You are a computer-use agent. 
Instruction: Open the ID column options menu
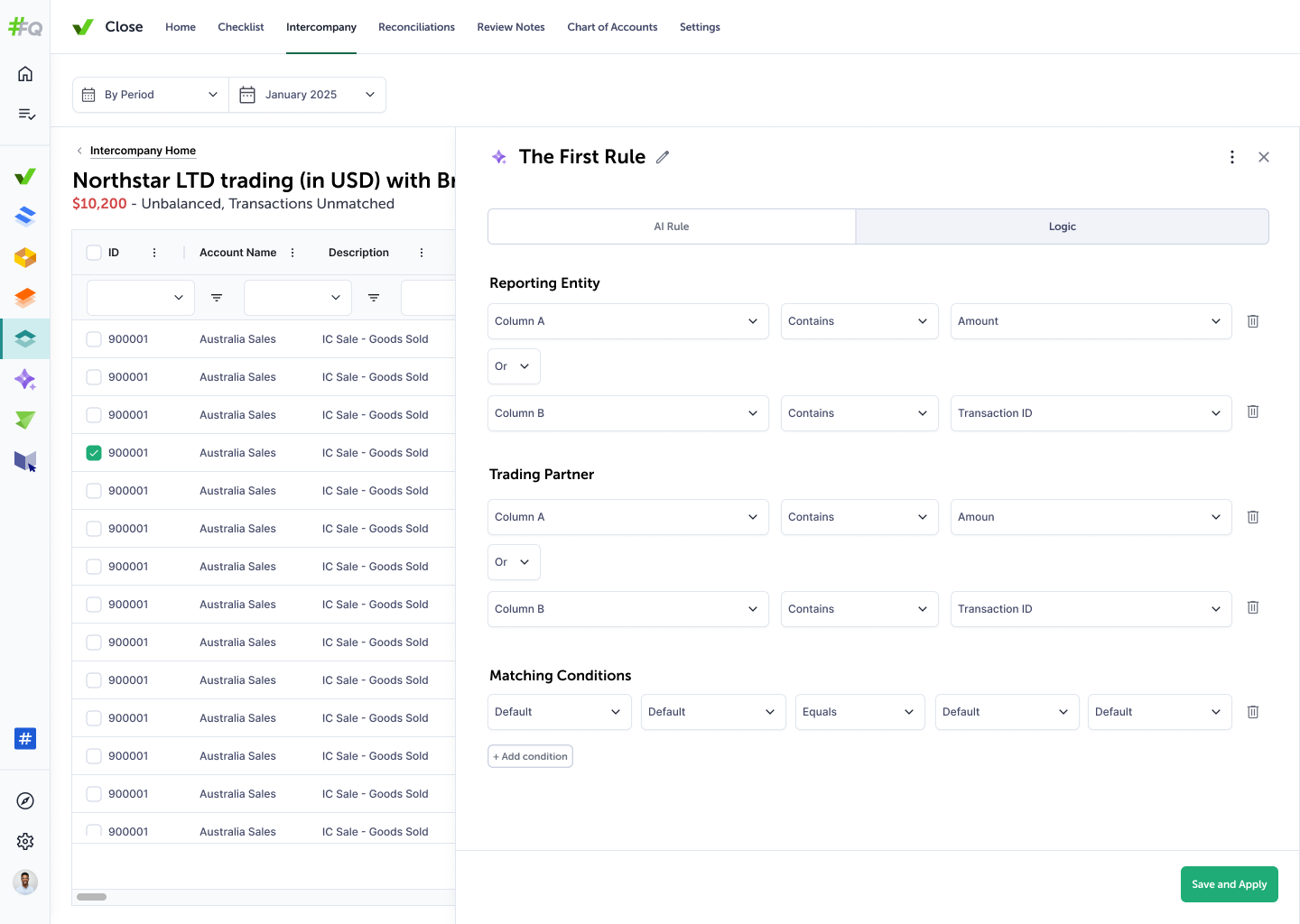pos(154,253)
